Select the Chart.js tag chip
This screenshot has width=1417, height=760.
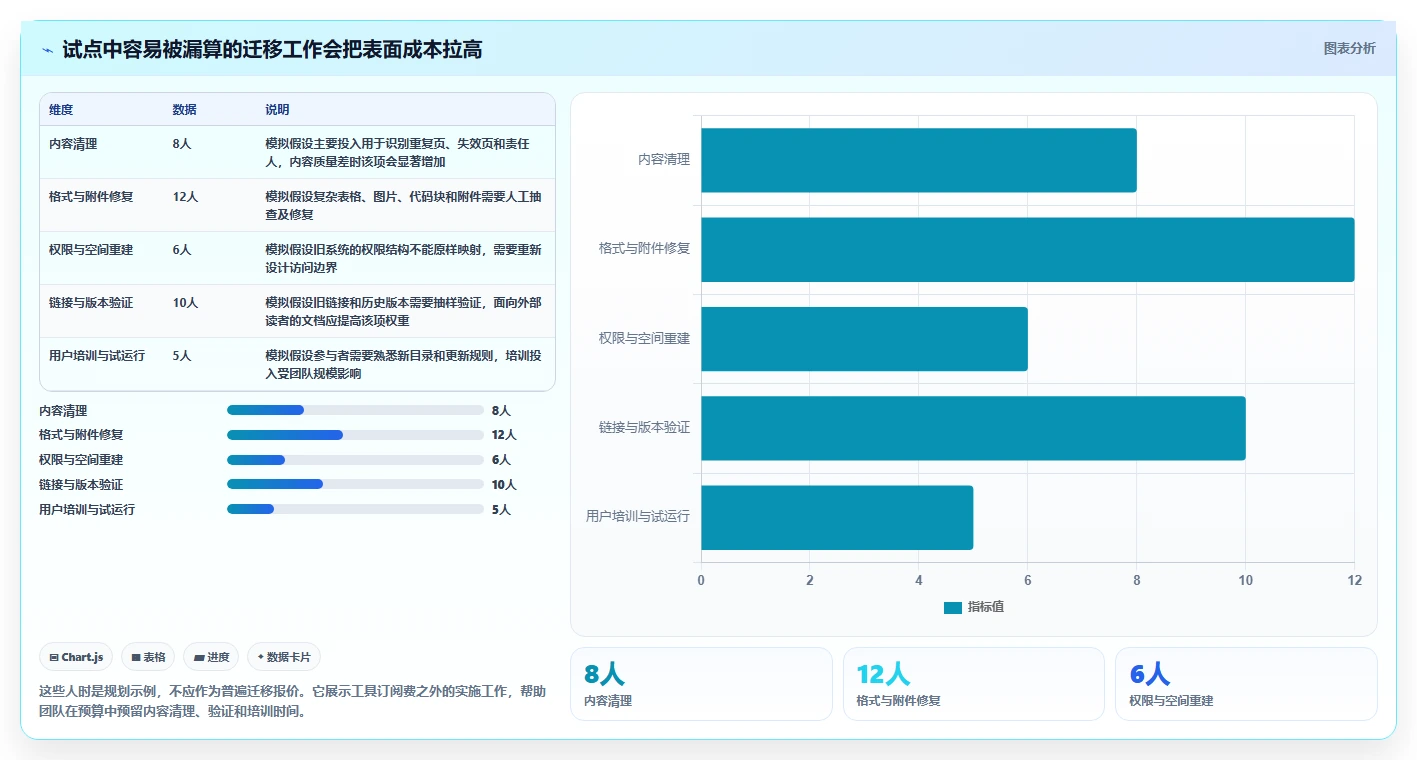77,657
